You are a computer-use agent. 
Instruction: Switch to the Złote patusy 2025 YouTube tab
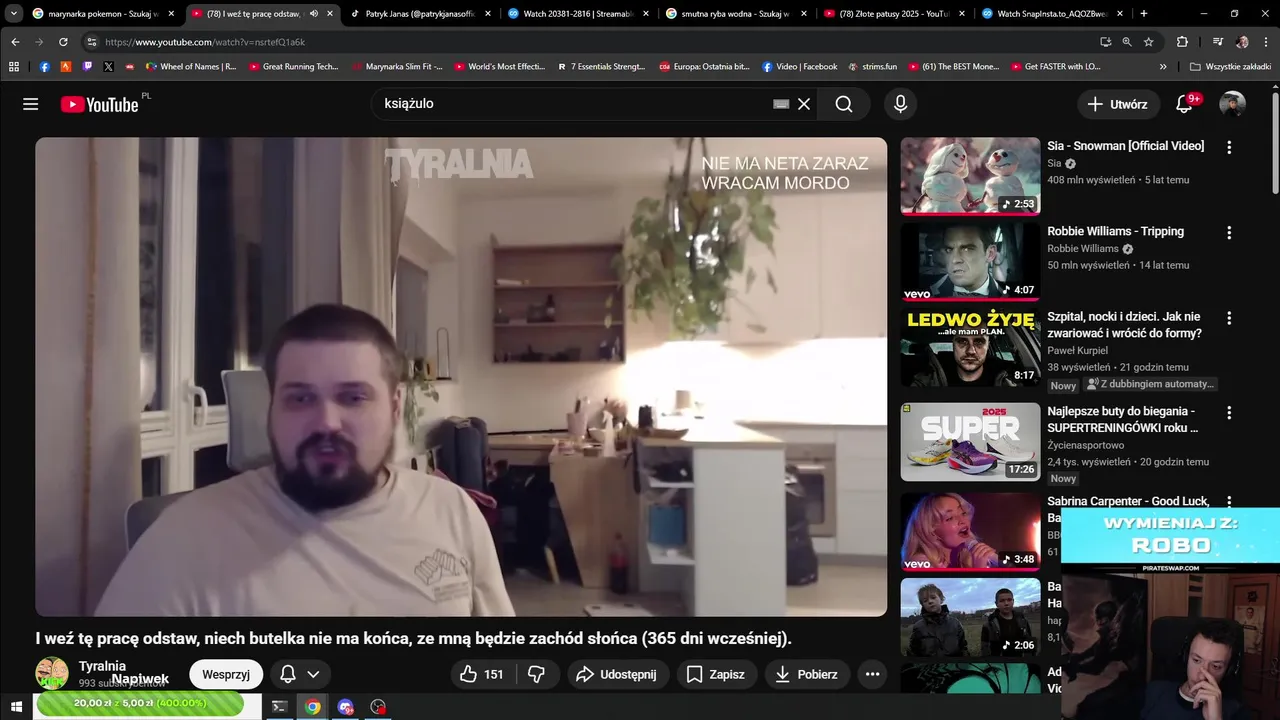[895, 14]
